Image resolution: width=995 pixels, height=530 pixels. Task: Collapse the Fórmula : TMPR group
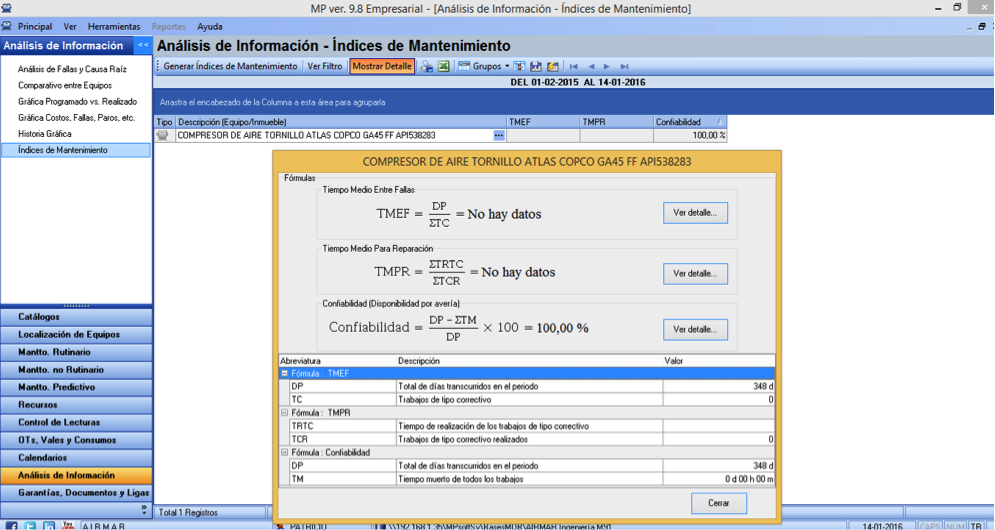tap(285, 413)
